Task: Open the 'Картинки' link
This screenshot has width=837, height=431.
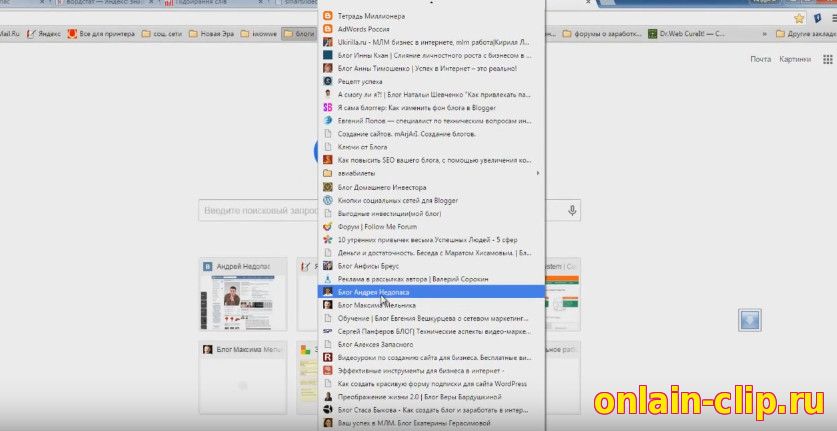Action: tap(795, 59)
